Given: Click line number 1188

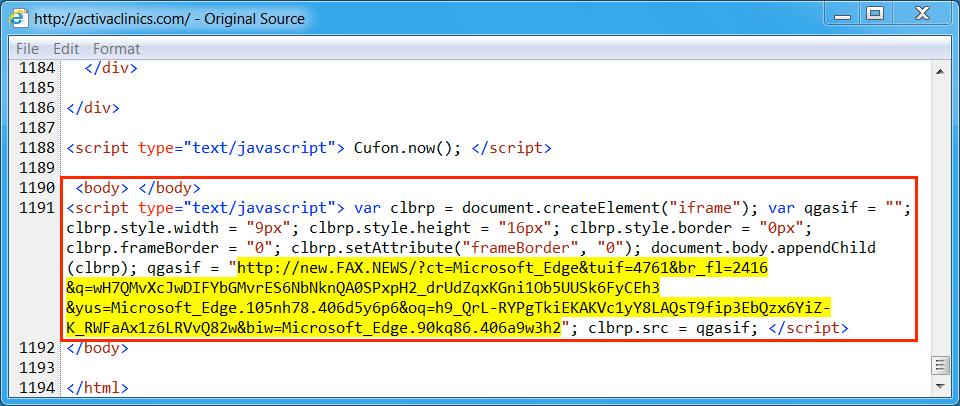Looking at the screenshot, I should click(x=36, y=148).
